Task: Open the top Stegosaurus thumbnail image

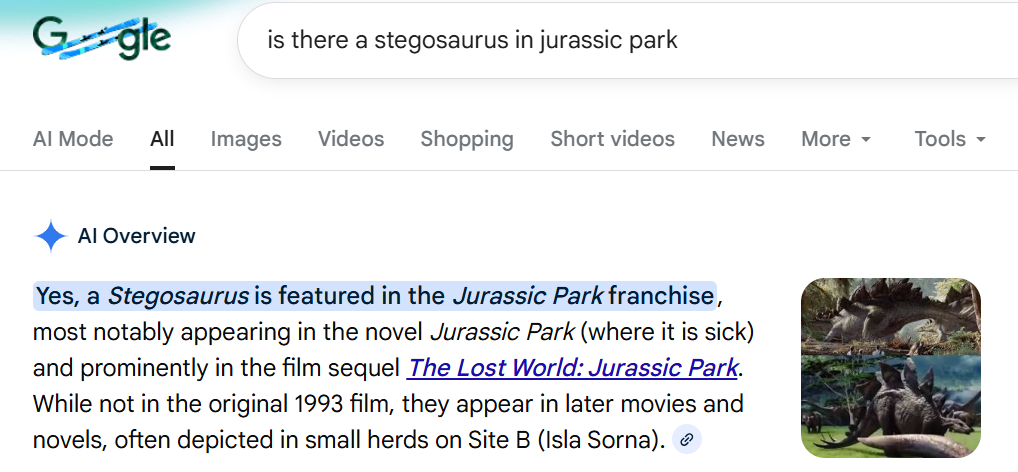Action: pyautogui.click(x=891, y=316)
